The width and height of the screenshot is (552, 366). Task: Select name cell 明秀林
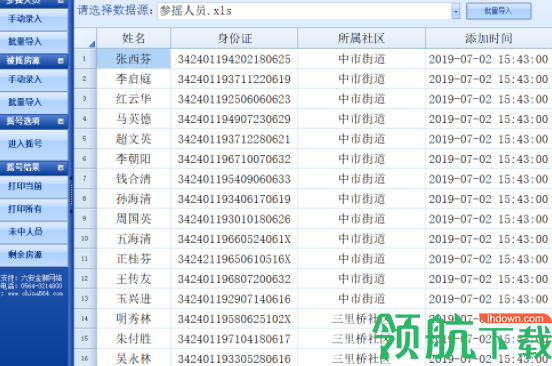tap(134, 318)
